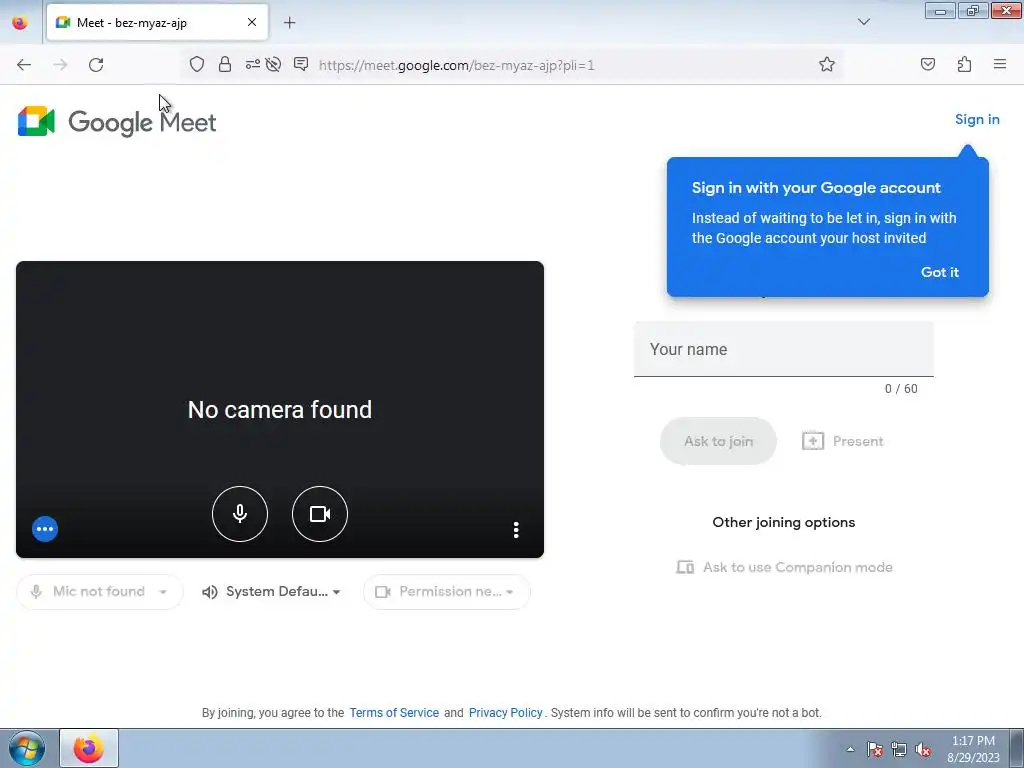Click the URL address bar text

point(456,65)
